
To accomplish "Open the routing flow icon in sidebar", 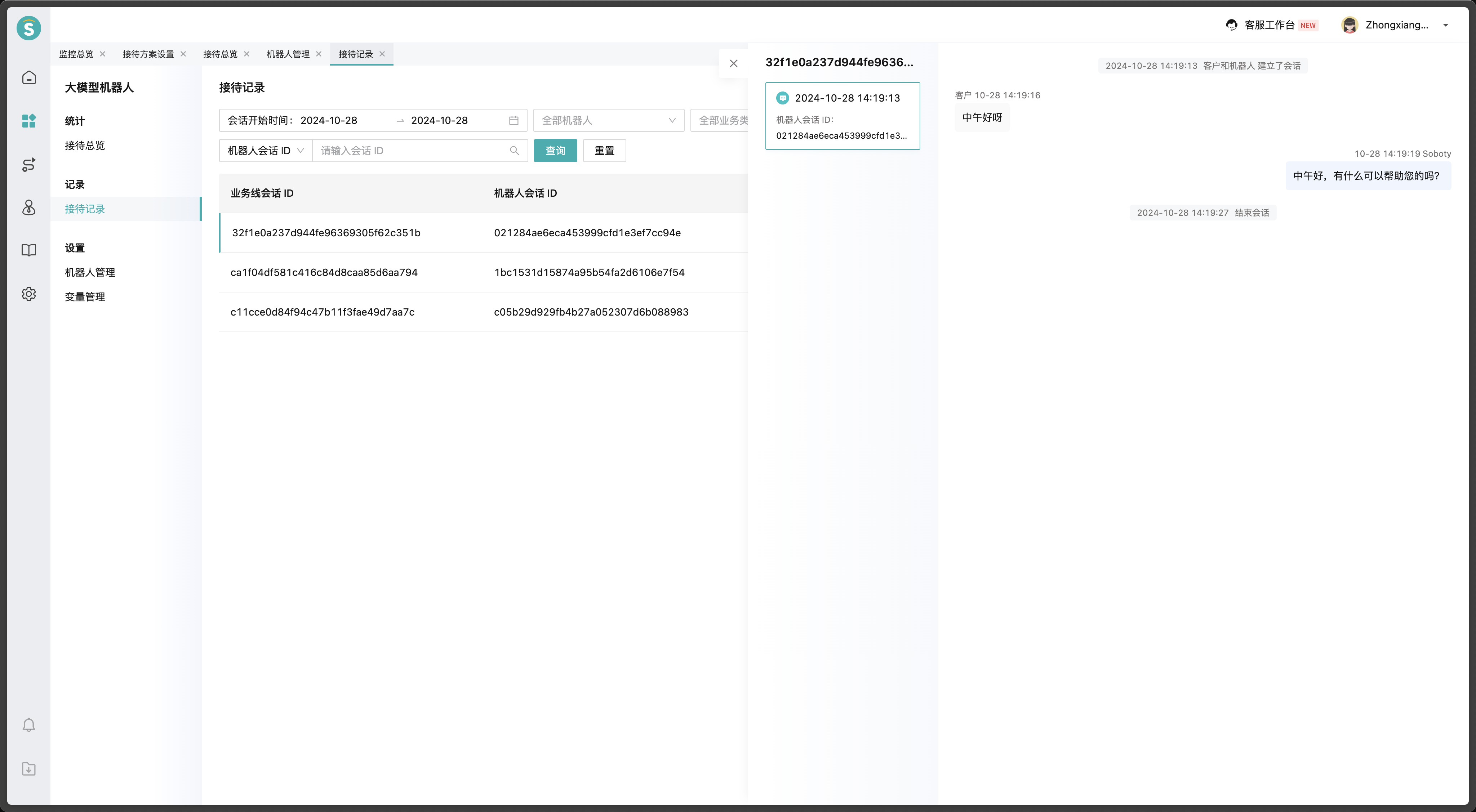I will pyautogui.click(x=29, y=164).
